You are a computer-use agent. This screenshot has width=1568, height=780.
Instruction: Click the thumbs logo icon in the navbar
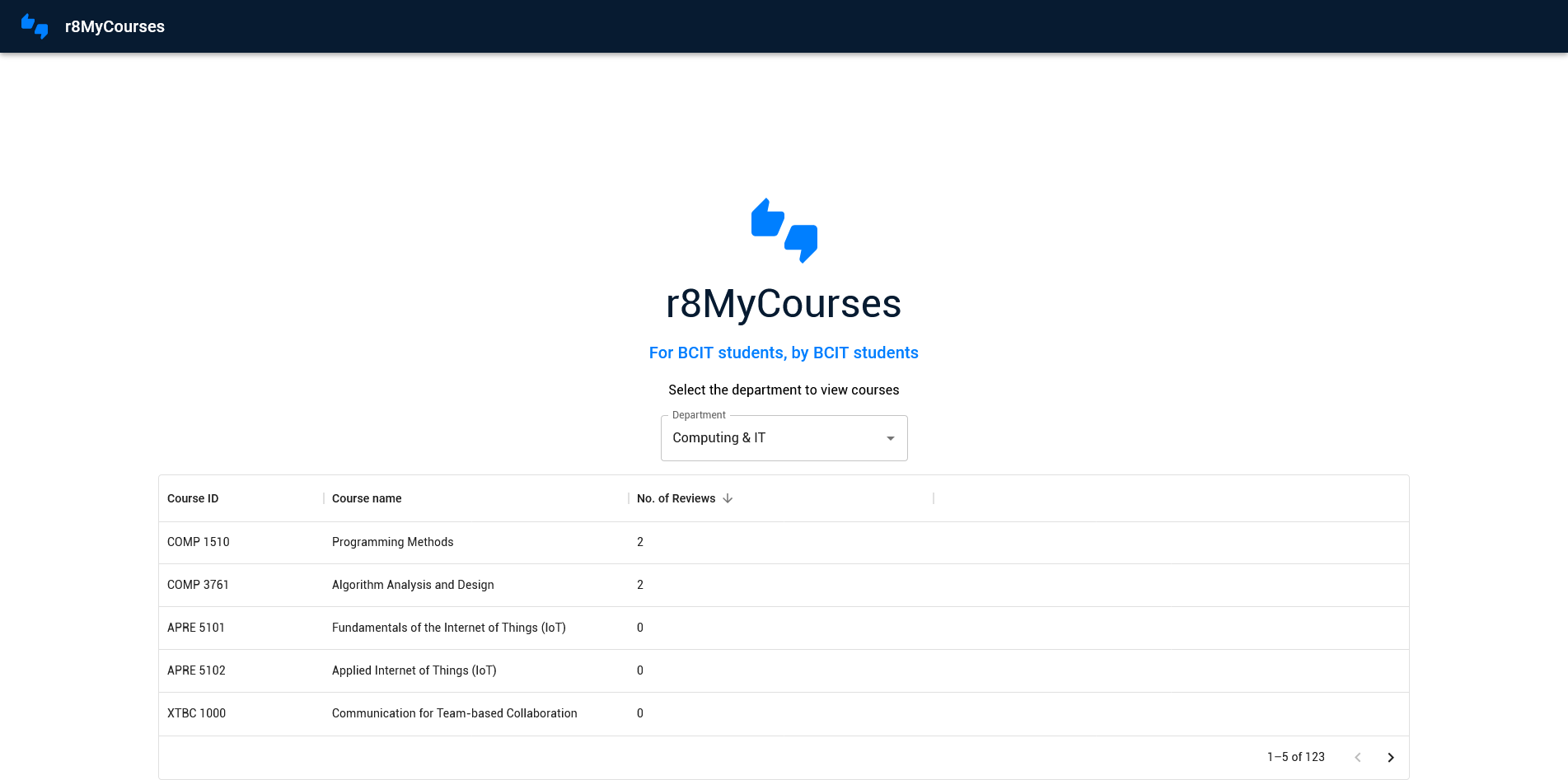[x=35, y=26]
